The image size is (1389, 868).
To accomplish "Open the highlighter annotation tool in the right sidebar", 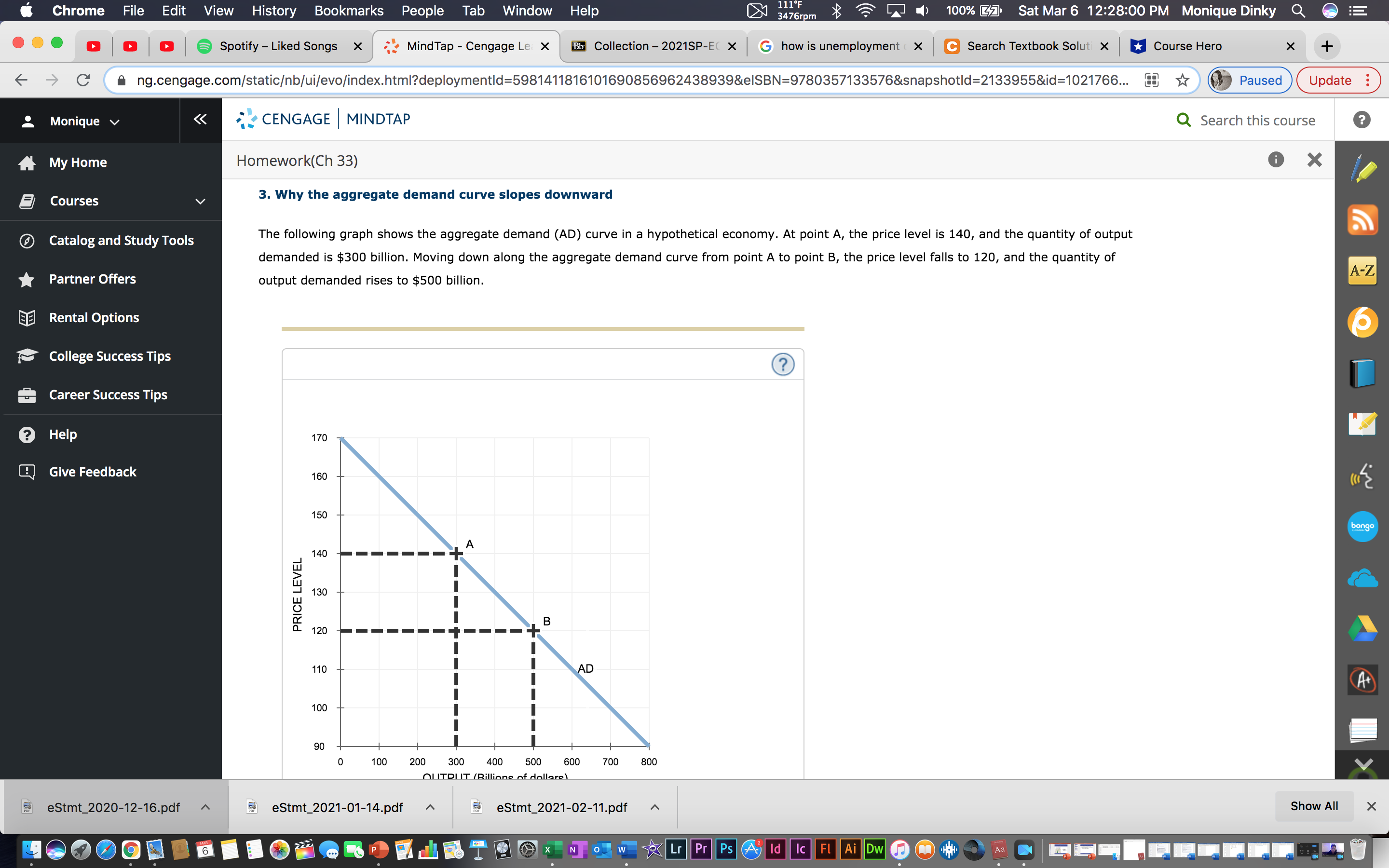I will pyautogui.click(x=1364, y=169).
